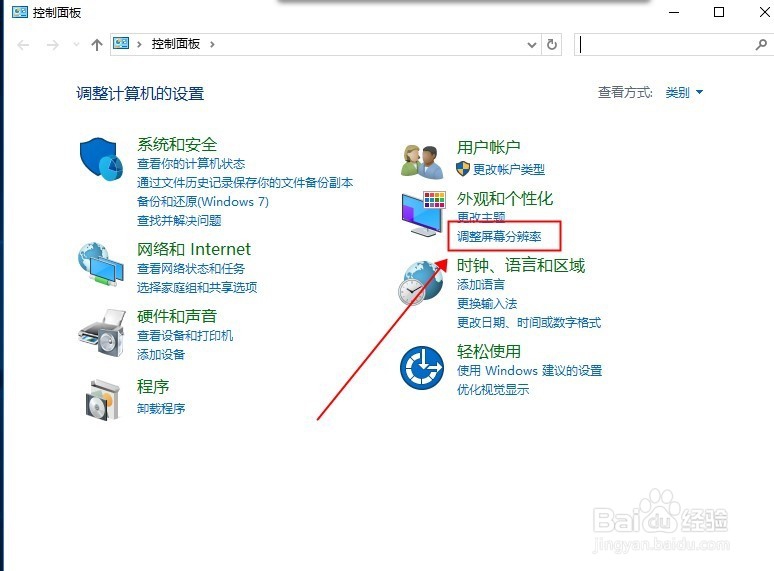
Task: Open the 程序 category
Action: [153, 386]
